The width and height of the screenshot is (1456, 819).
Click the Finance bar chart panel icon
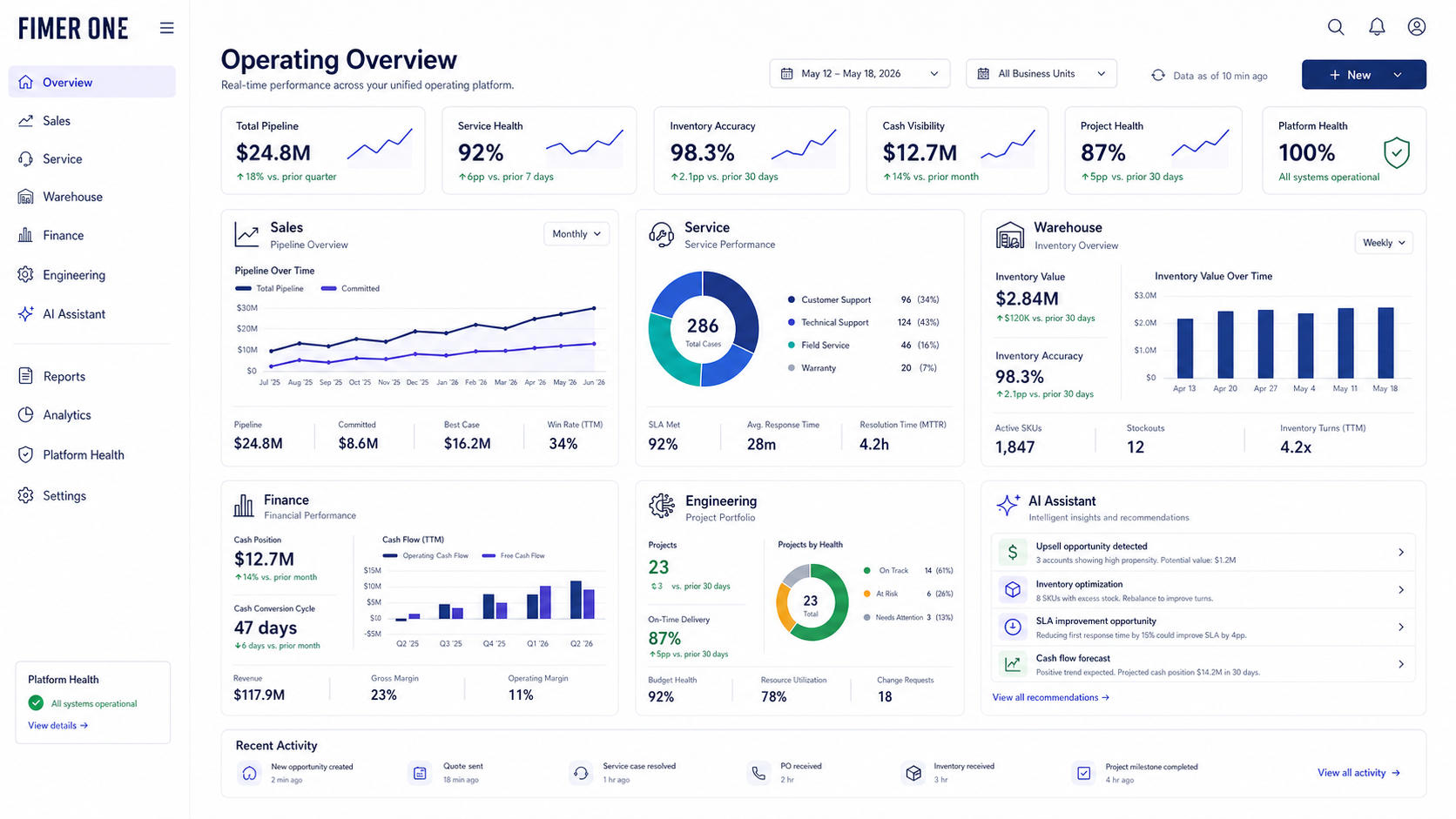coord(244,505)
